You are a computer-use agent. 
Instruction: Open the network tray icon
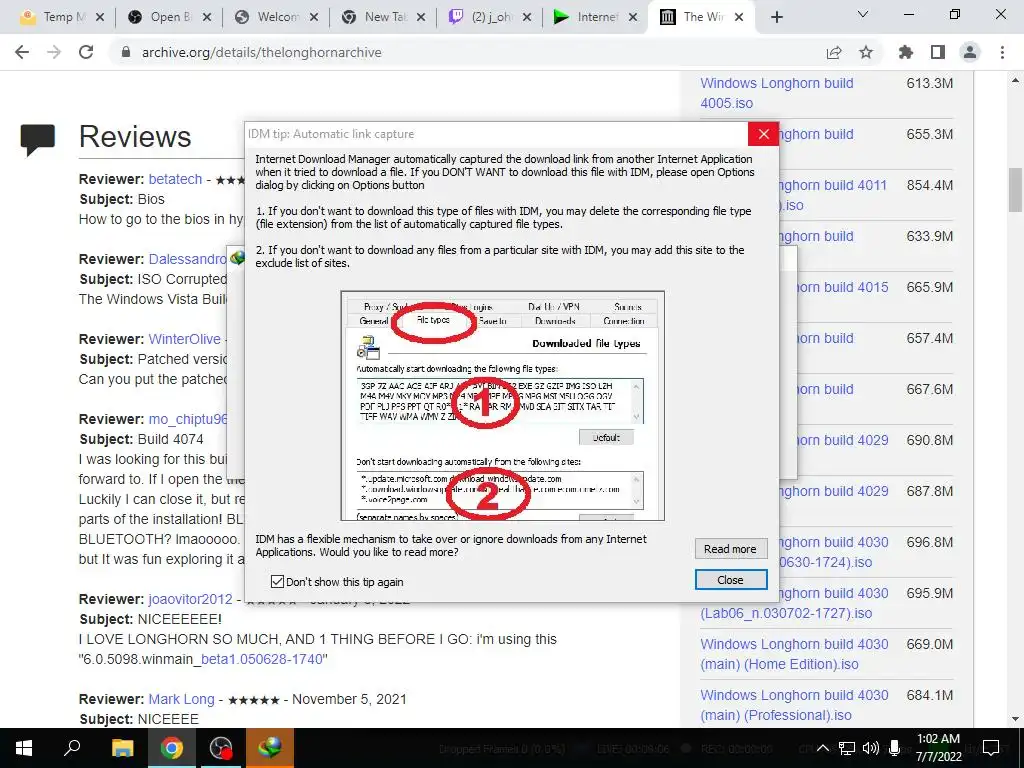tap(846, 748)
